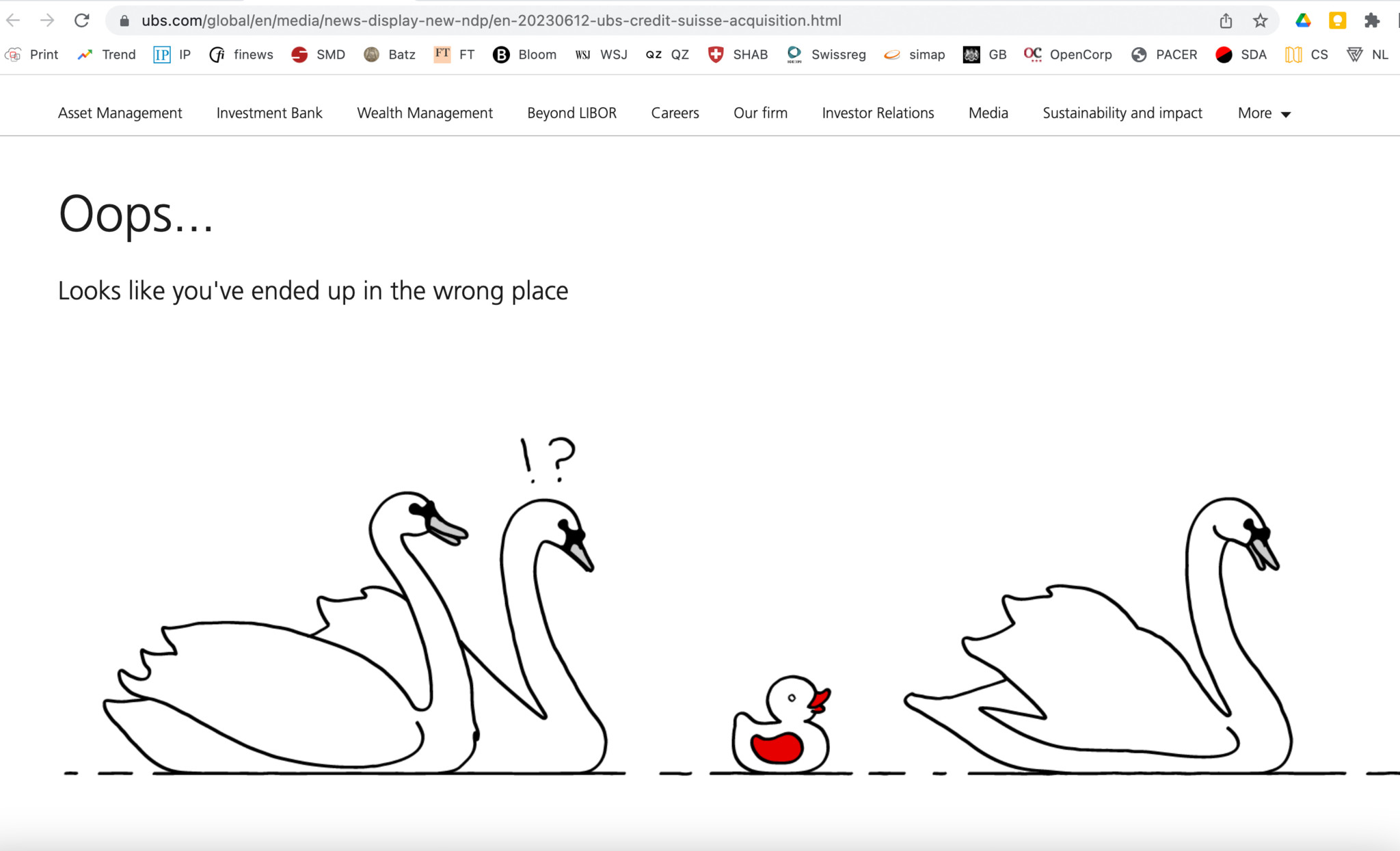Expand the More navigation dropdown

[1263, 113]
